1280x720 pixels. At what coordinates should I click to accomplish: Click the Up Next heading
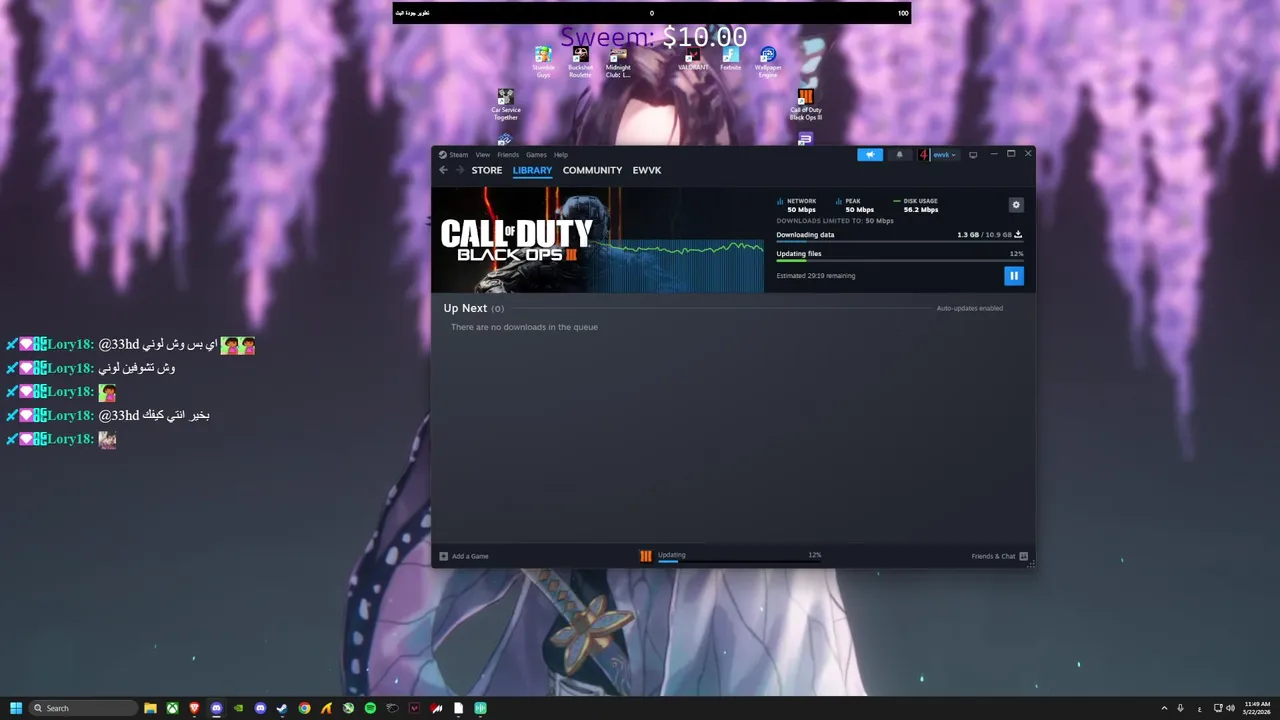(465, 308)
